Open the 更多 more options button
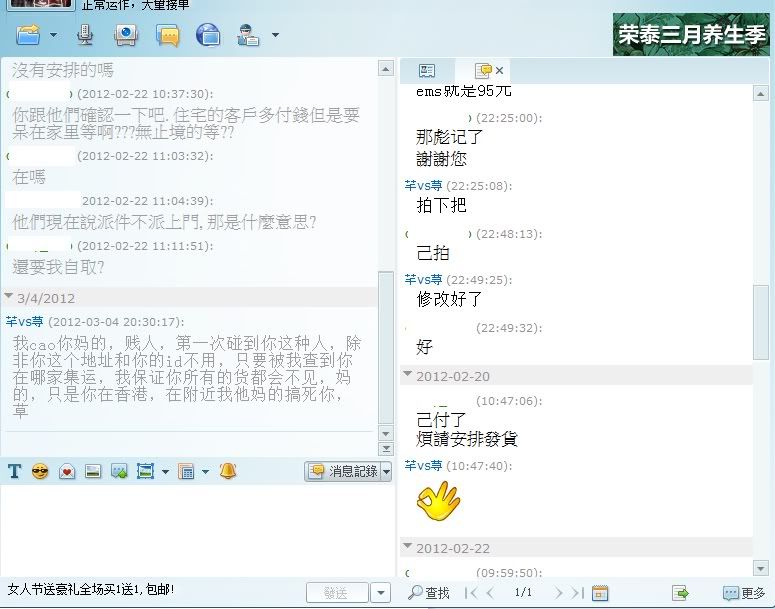This screenshot has height=609, width=775. (x=744, y=593)
